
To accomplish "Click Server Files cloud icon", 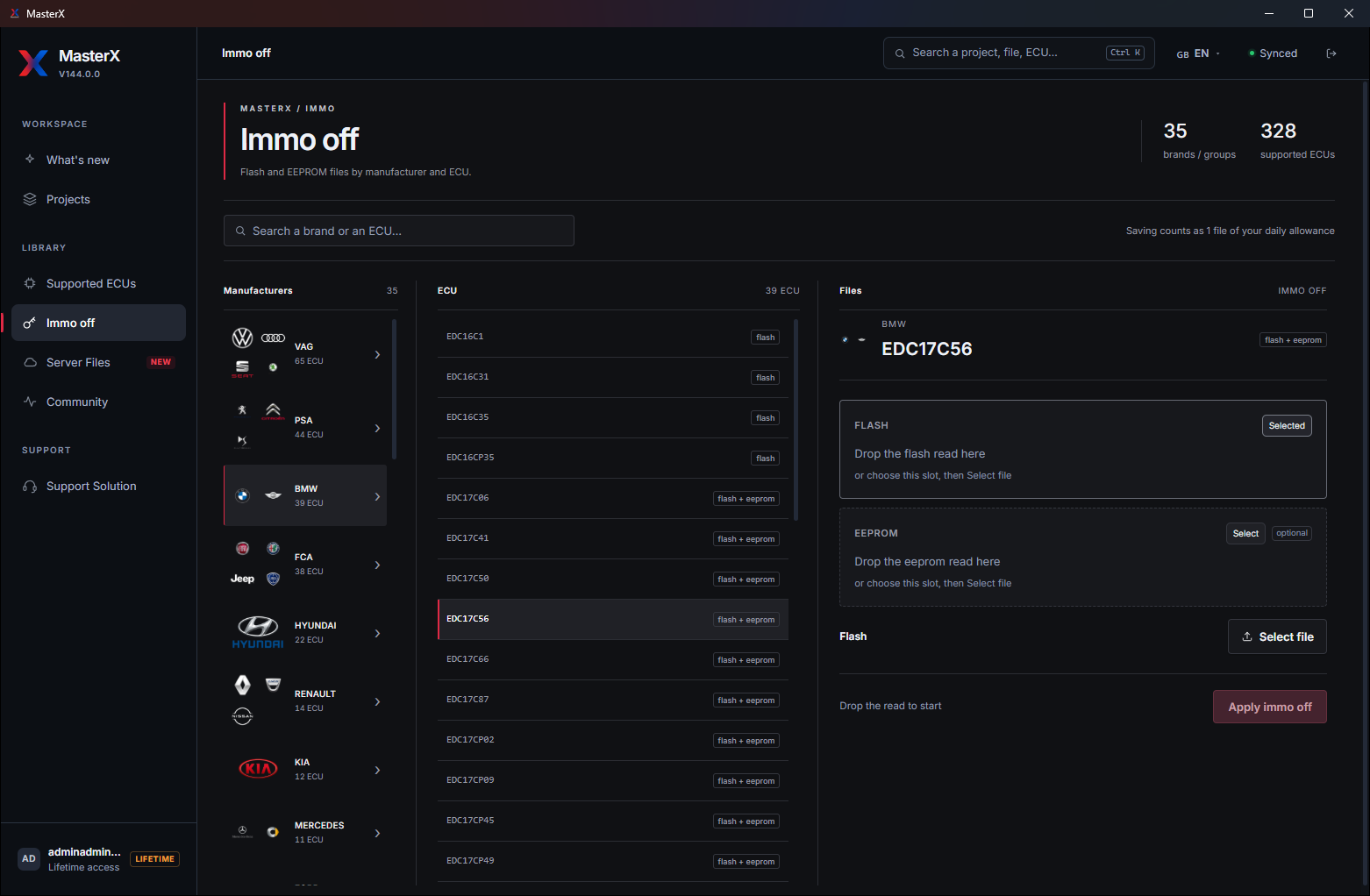I will [30, 362].
